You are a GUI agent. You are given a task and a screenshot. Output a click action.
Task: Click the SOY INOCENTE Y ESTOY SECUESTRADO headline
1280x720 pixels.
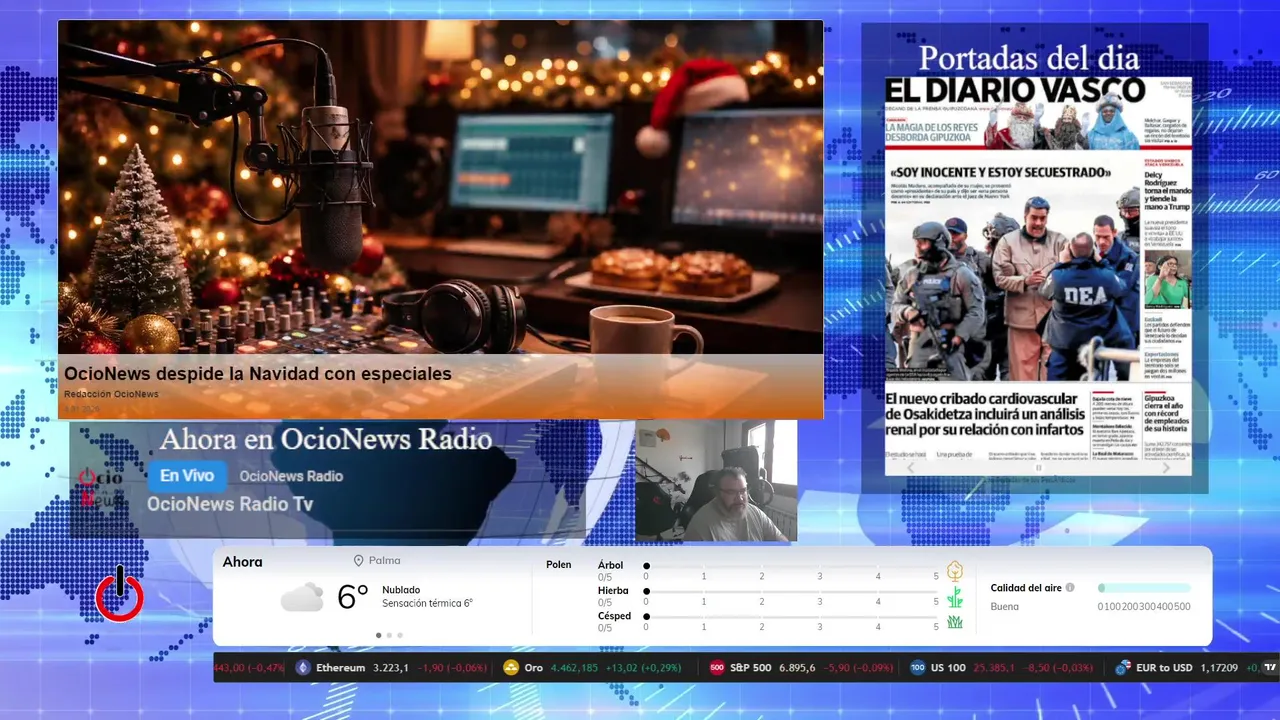pos(1001,173)
